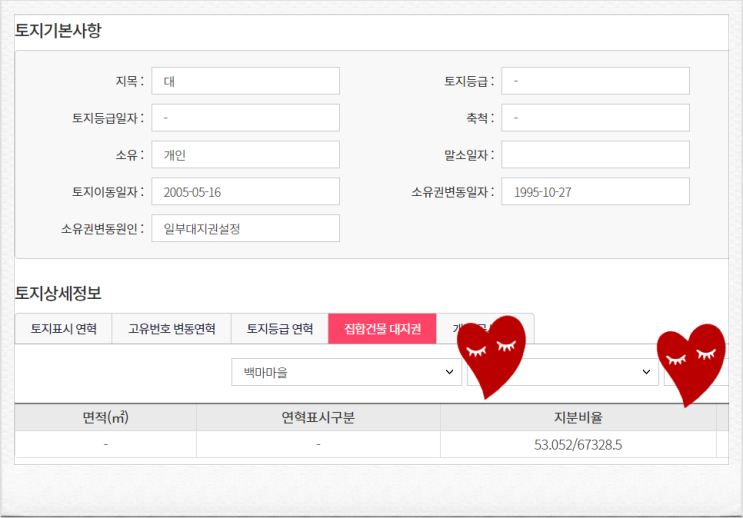This screenshot has height=518, width=743.
Task: Expand the 백마마을 dropdown
Action: point(346,372)
